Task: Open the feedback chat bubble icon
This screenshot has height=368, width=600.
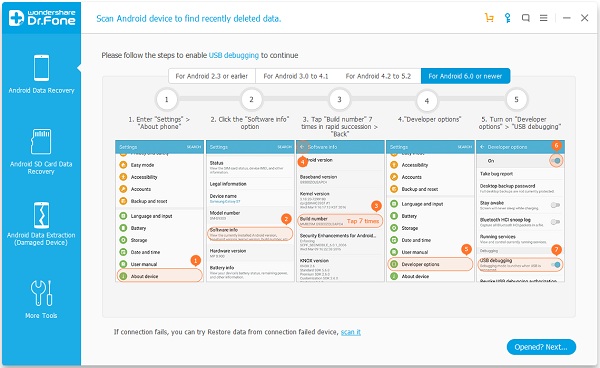Action: (x=526, y=18)
